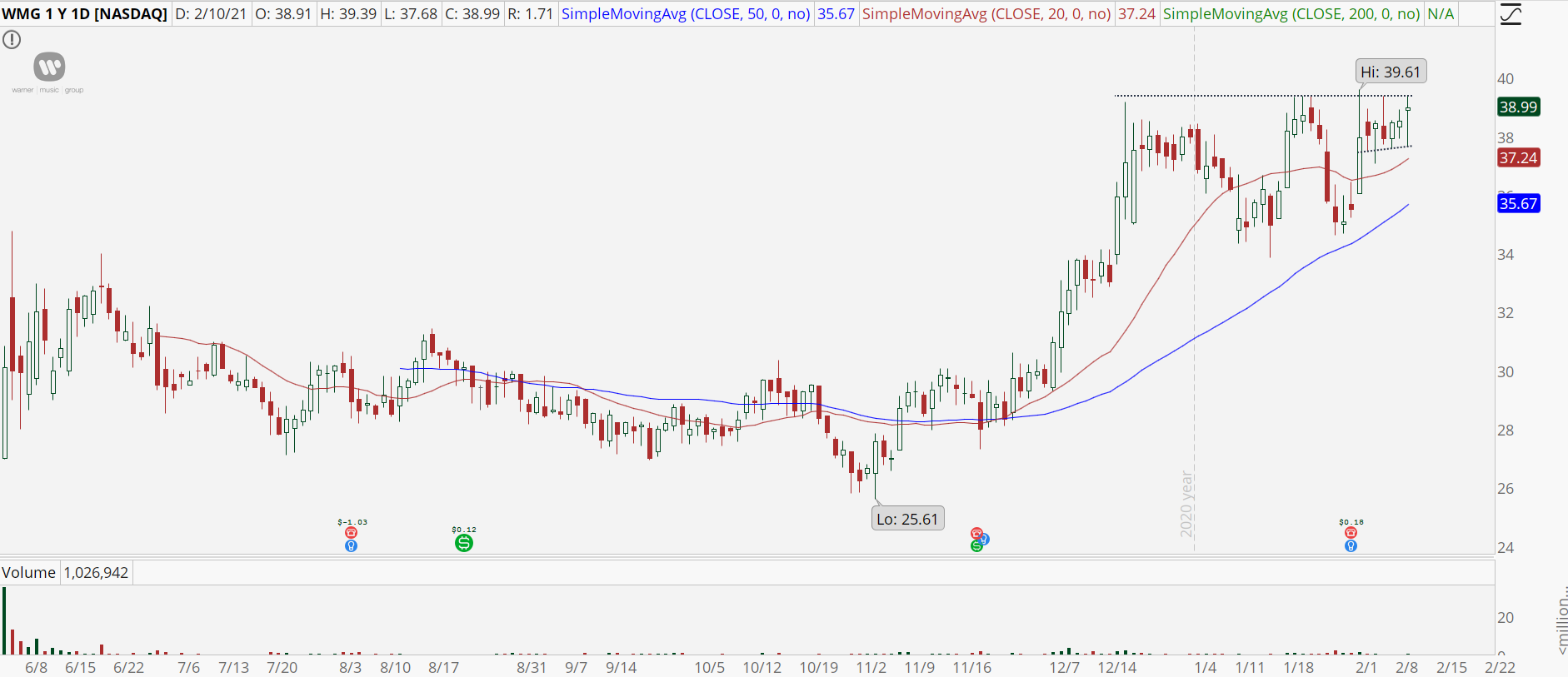Select the SimpleMovingAvg (CLOSE, 20, 0, no) study

point(986,14)
